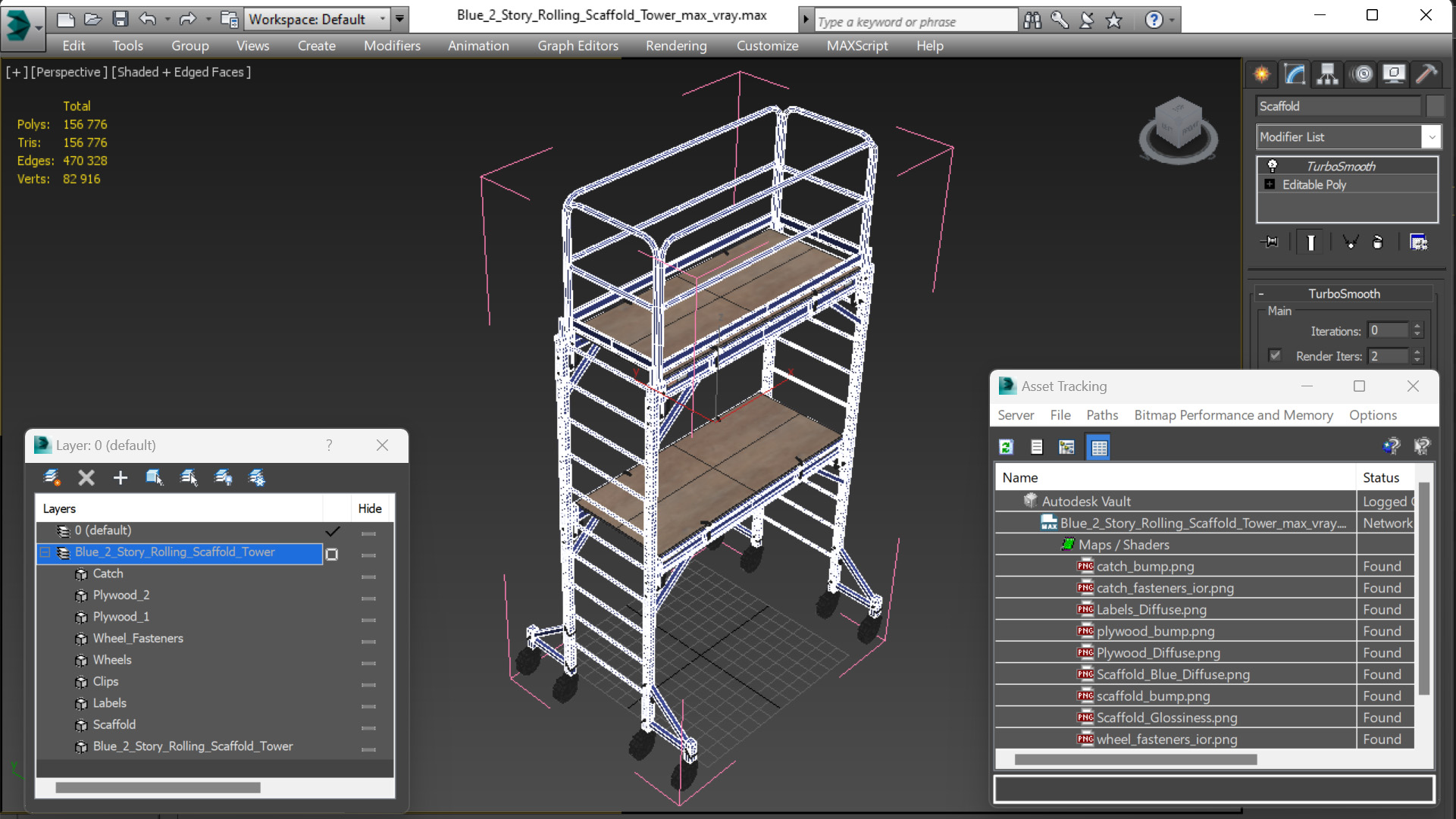This screenshot has height=819, width=1456.
Task: Open the Graph Editors menu
Action: (x=578, y=45)
